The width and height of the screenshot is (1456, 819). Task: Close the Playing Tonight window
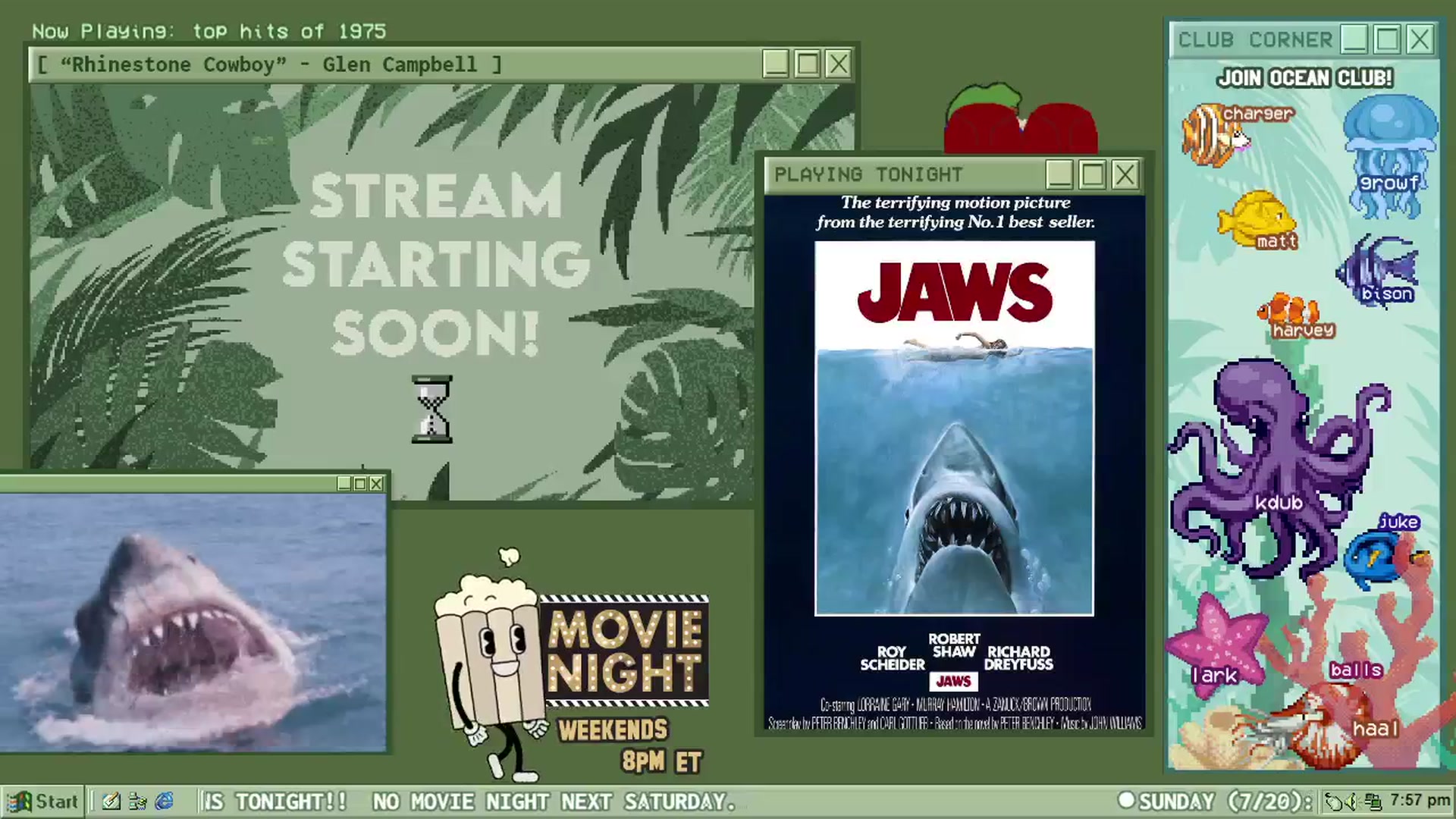point(1125,174)
